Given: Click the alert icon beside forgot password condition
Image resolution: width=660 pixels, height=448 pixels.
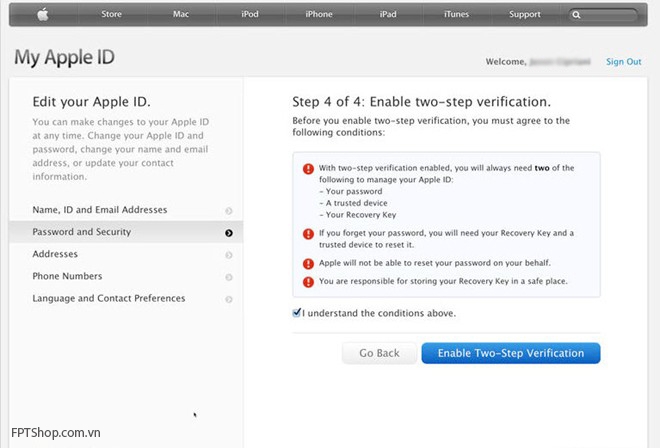Looking at the screenshot, I should point(308,234).
